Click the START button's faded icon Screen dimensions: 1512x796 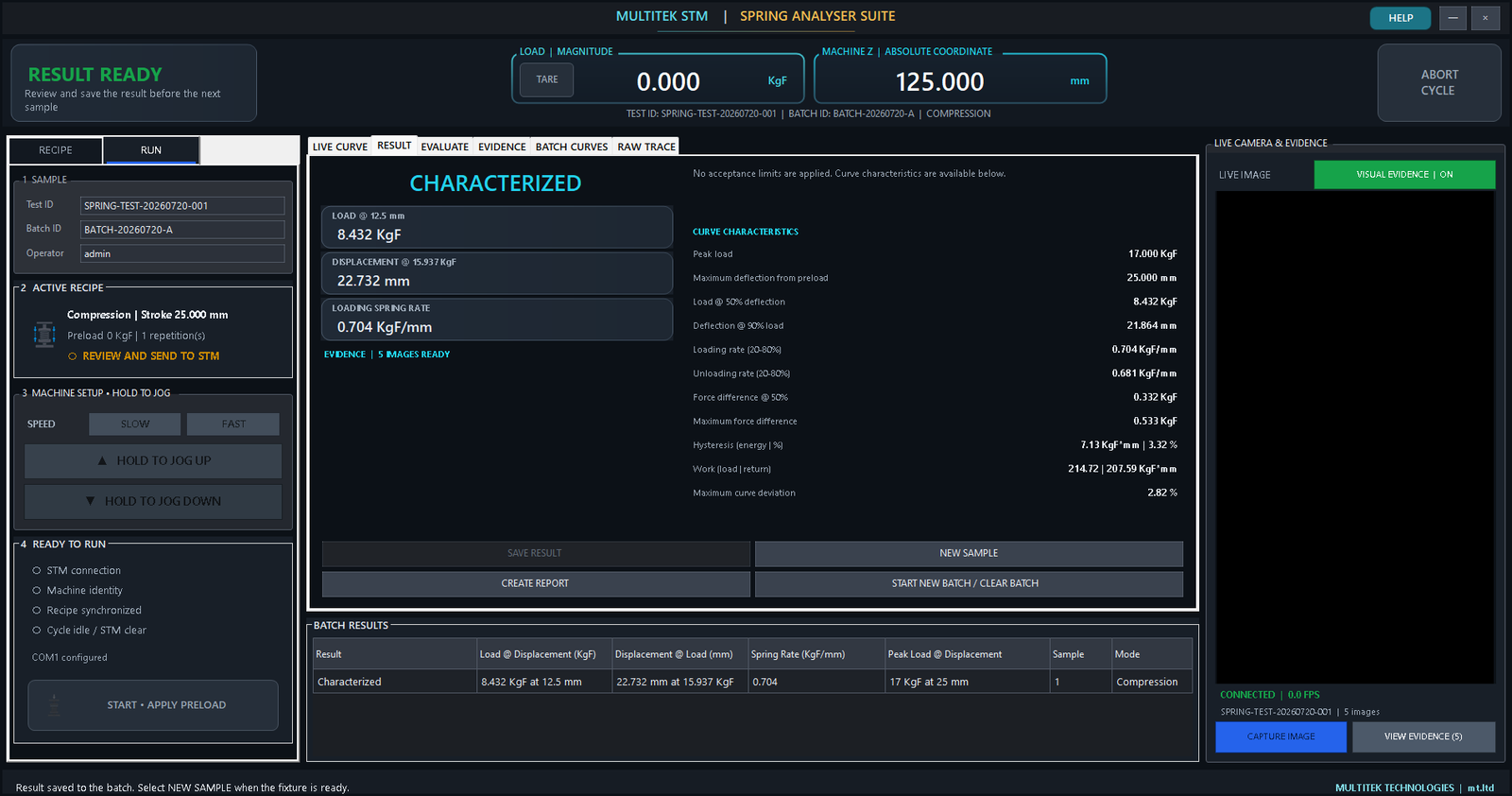(54, 704)
